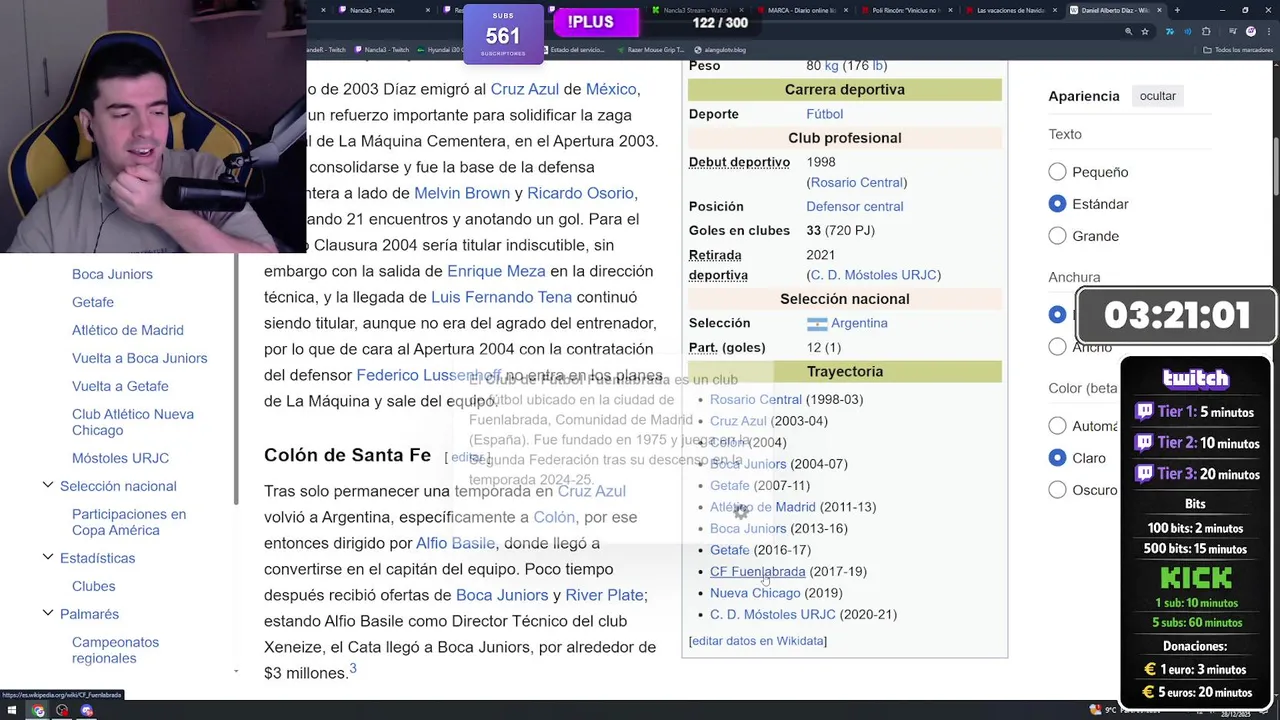Image resolution: width=1280 pixels, height=720 pixels.
Task: Open C. D. Móstoles URJC (2020-21) link
Action: (772, 614)
